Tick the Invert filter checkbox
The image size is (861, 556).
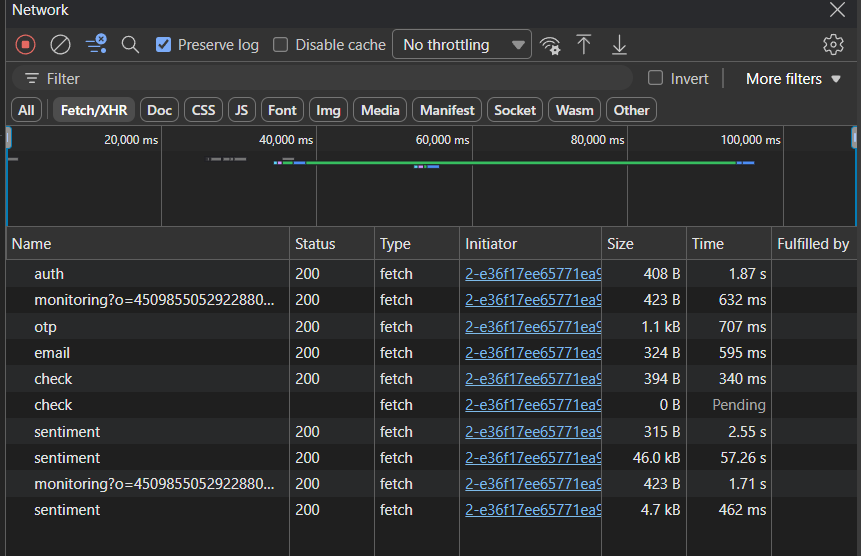[656, 78]
